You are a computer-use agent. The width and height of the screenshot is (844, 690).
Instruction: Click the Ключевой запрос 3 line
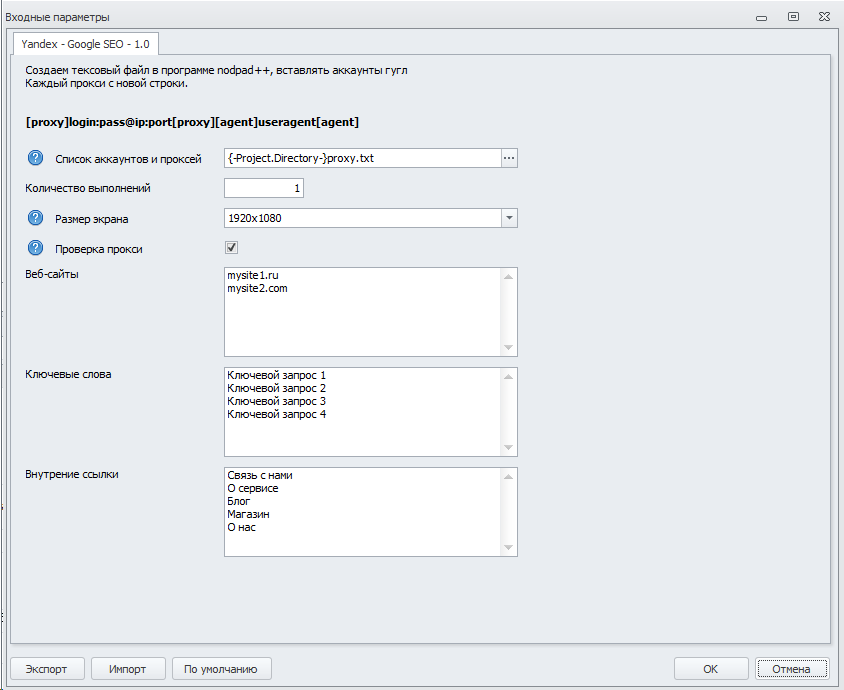(x=277, y=401)
